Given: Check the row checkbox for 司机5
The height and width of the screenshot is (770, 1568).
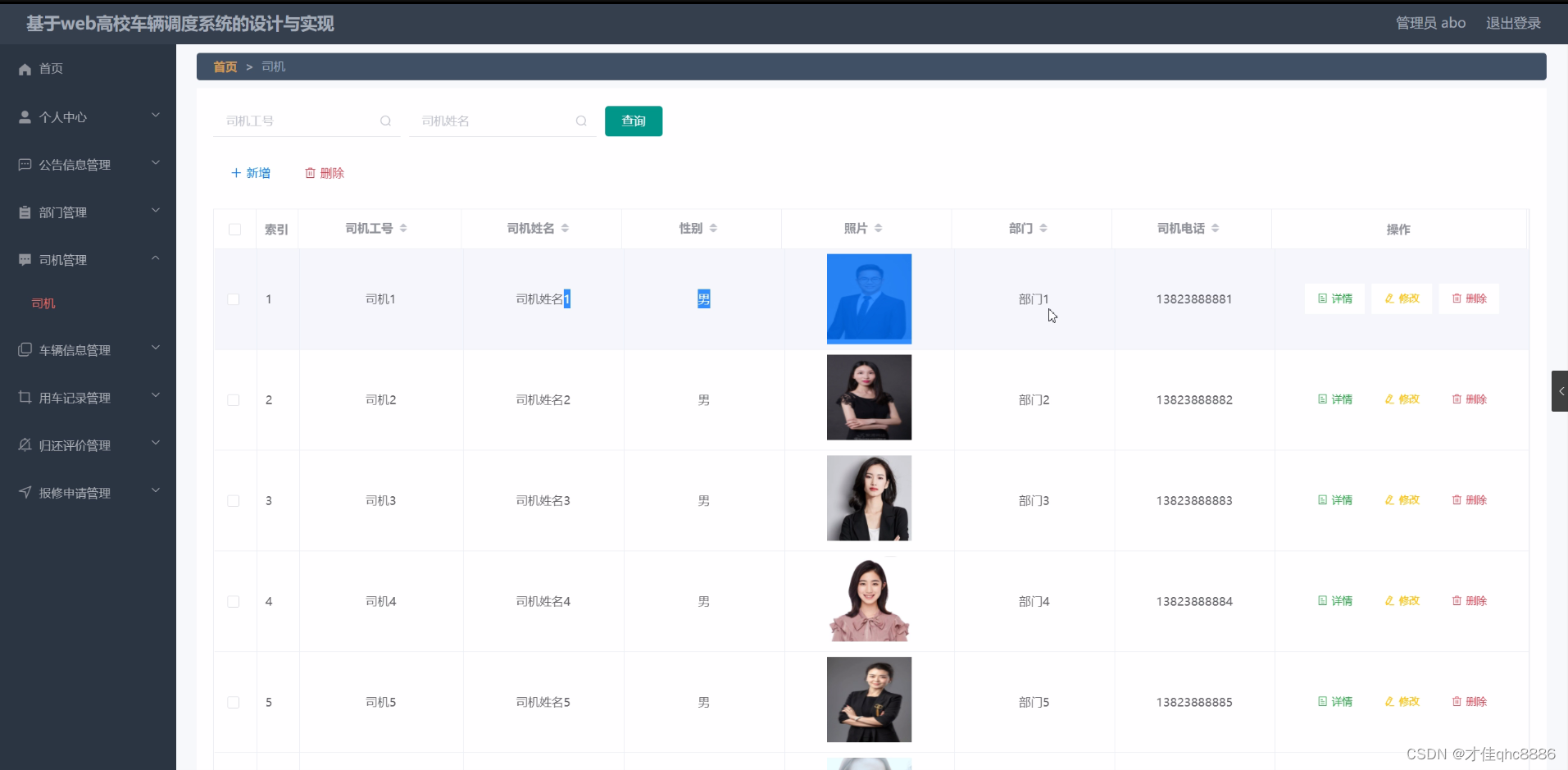Looking at the screenshot, I should point(234,703).
